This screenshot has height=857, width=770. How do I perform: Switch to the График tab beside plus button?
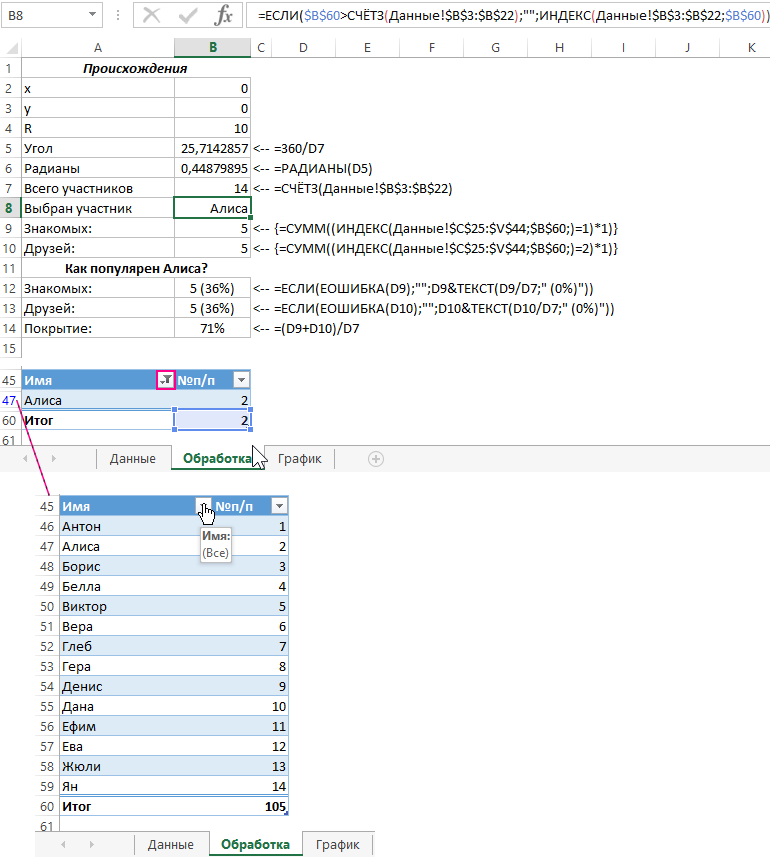(300, 458)
